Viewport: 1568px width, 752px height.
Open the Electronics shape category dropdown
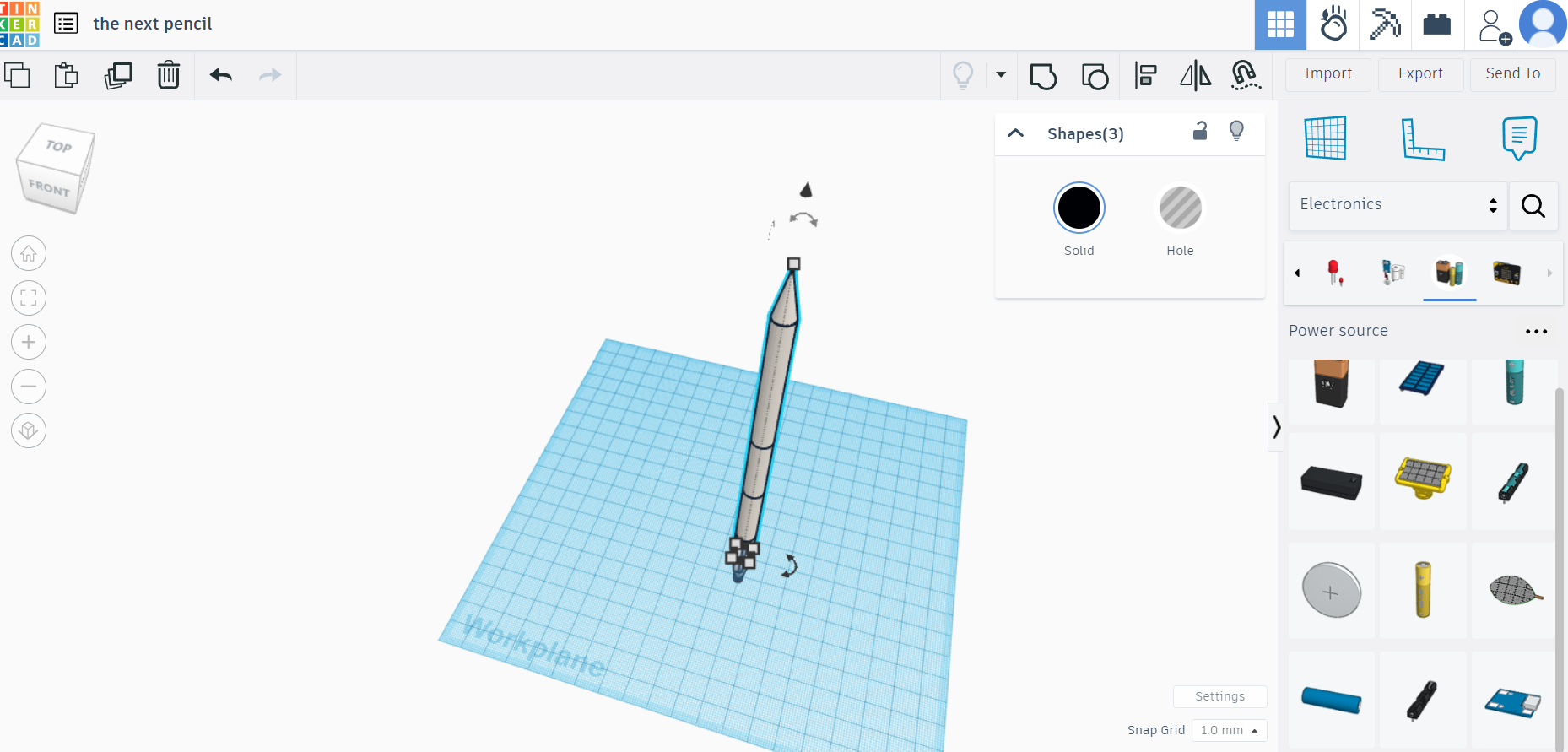pyautogui.click(x=1398, y=205)
